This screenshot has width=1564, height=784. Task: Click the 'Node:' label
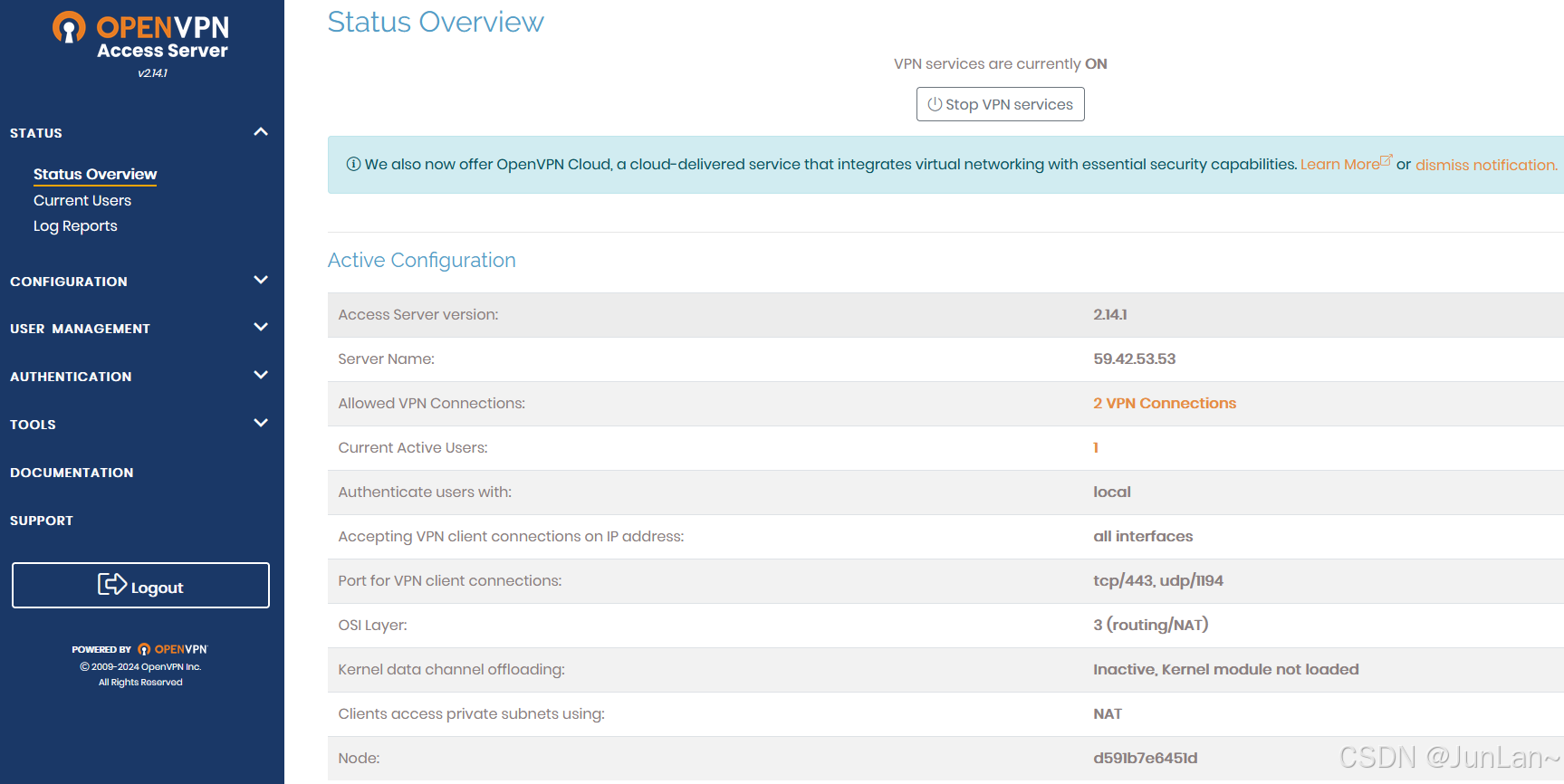pyautogui.click(x=359, y=758)
